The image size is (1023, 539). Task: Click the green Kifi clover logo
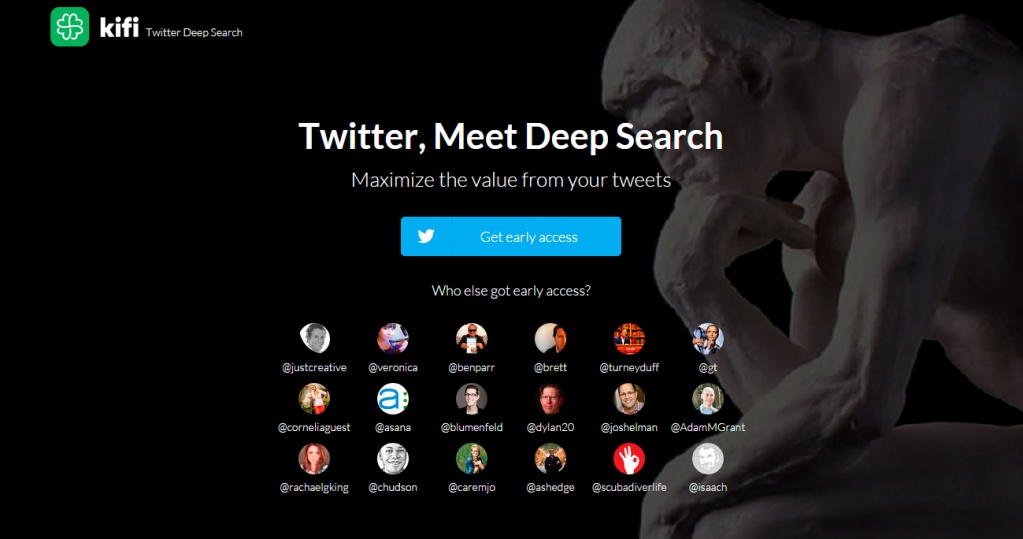70,27
